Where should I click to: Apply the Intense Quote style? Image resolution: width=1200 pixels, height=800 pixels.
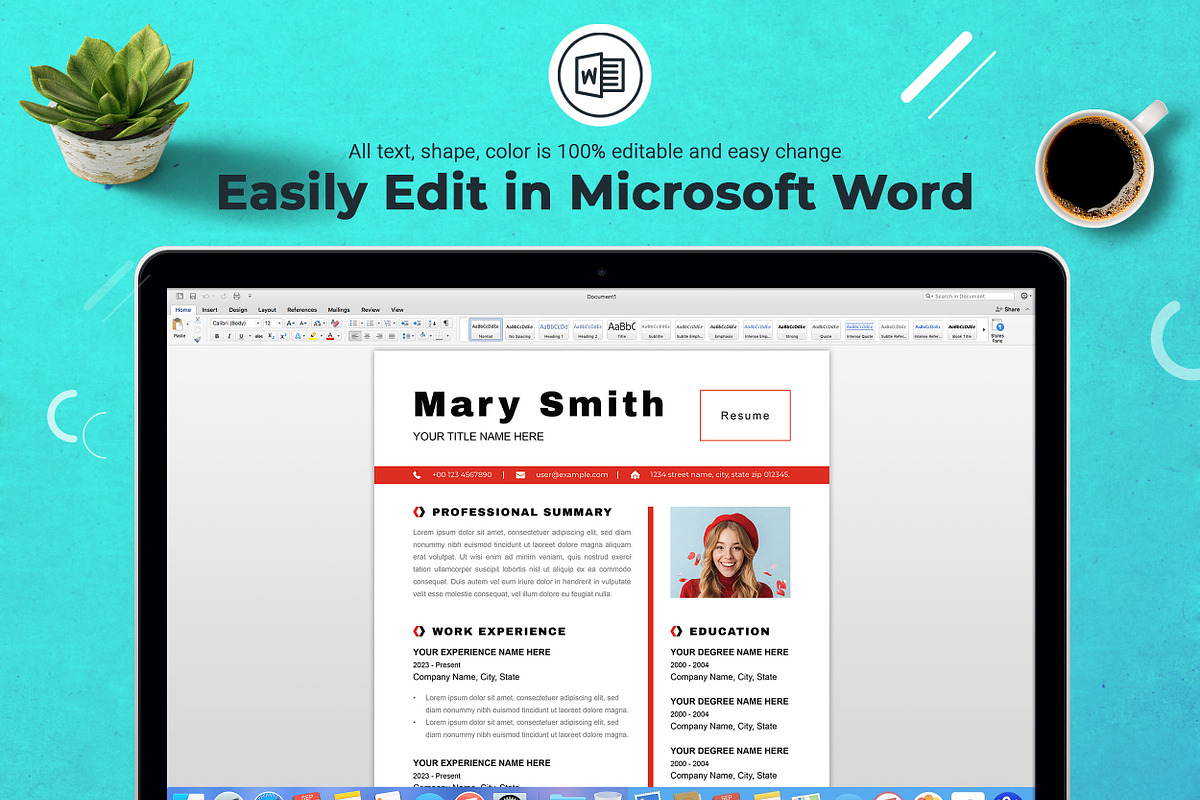tap(860, 330)
